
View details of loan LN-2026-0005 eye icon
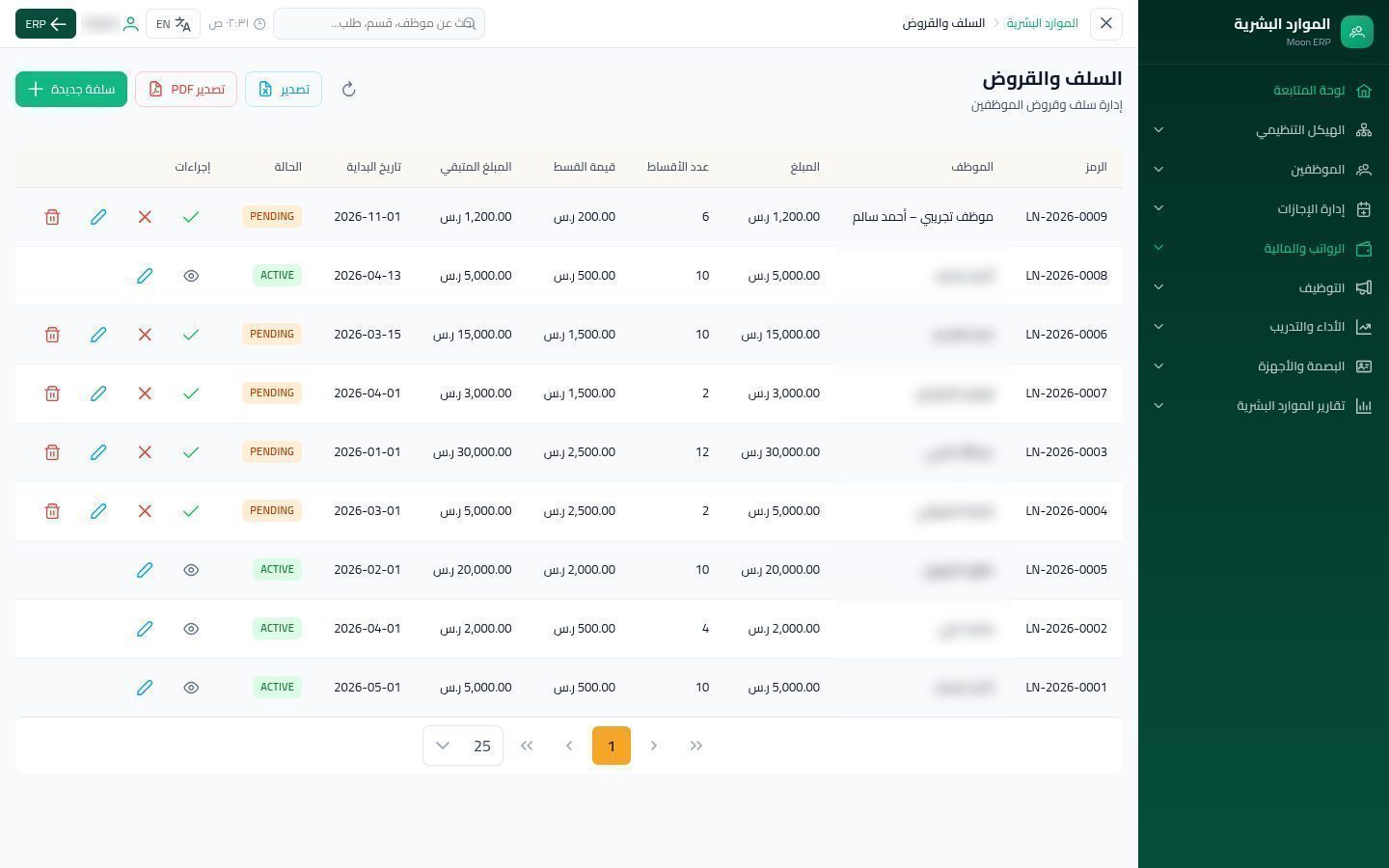(191, 570)
